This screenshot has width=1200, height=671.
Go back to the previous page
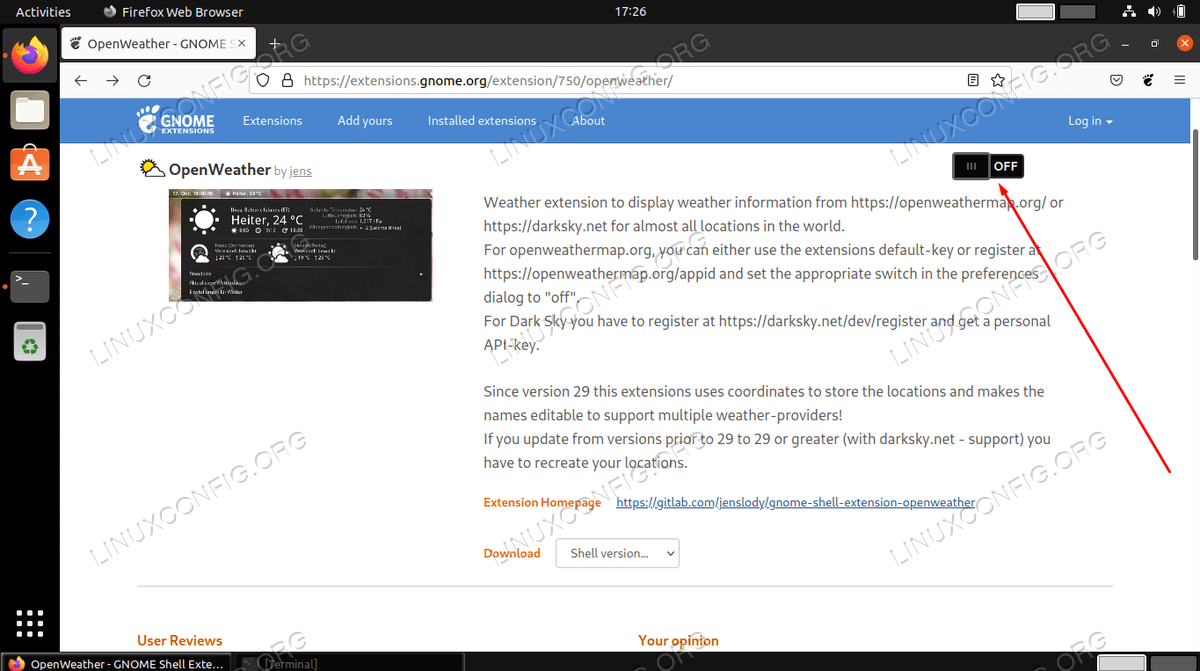click(x=81, y=81)
